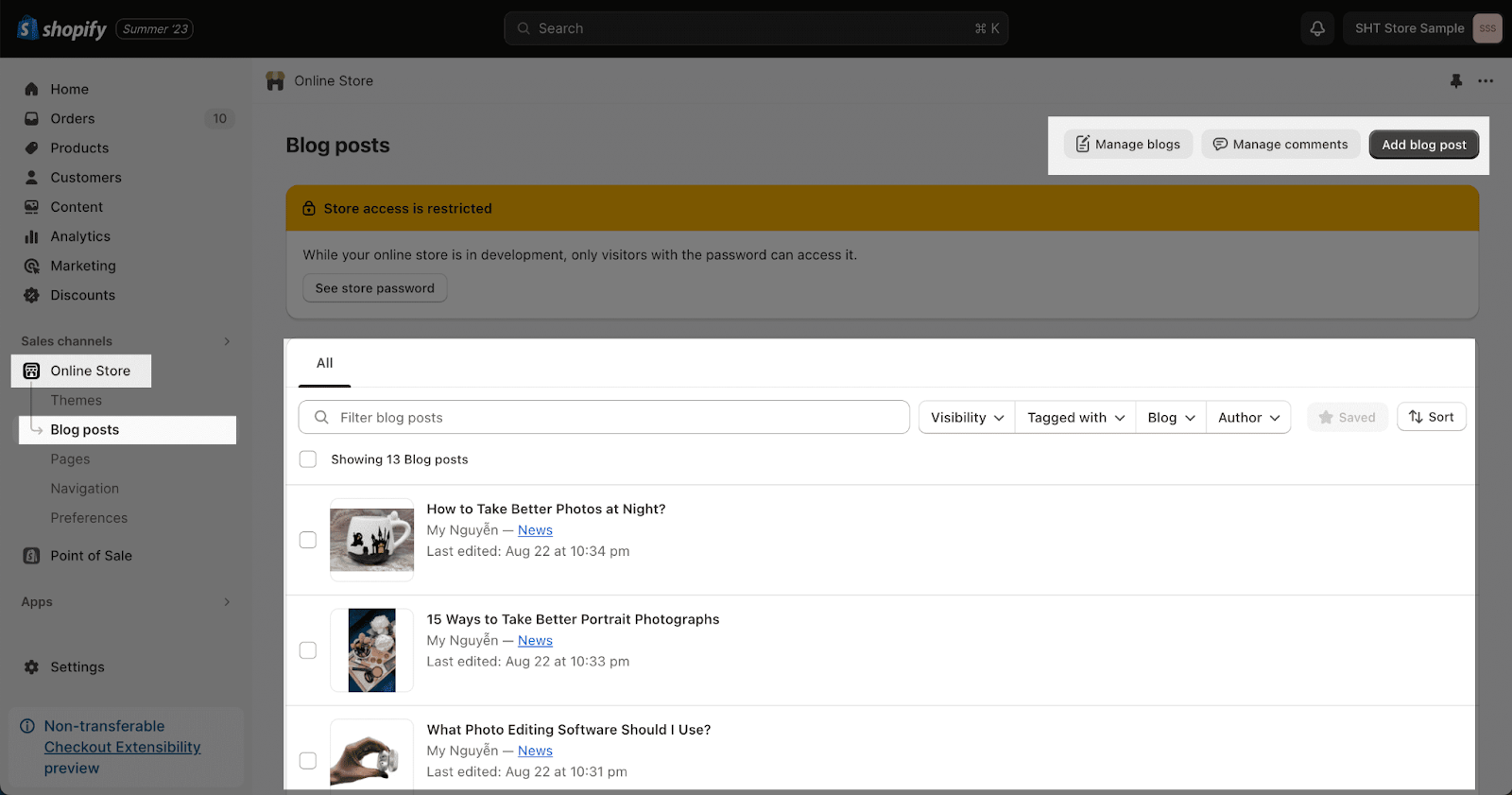Click the Customers person icon

[31, 177]
